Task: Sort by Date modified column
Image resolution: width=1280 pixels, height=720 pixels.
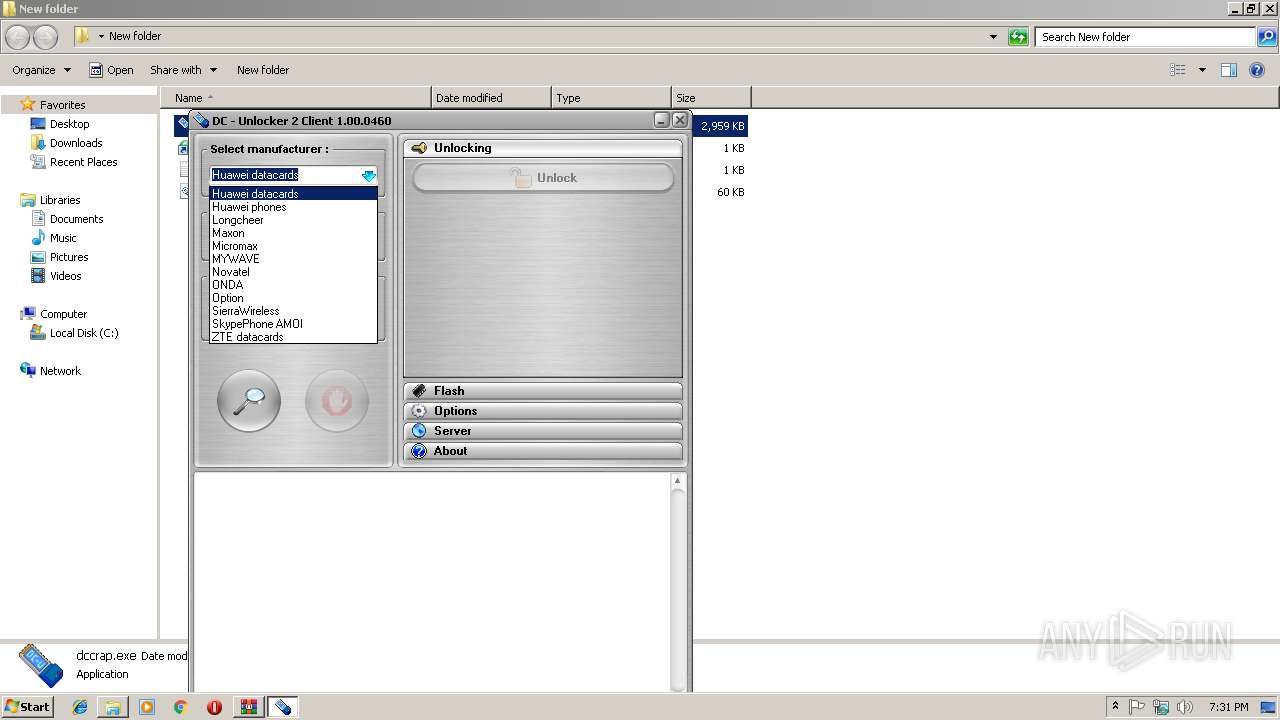Action: [x=491, y=98]
